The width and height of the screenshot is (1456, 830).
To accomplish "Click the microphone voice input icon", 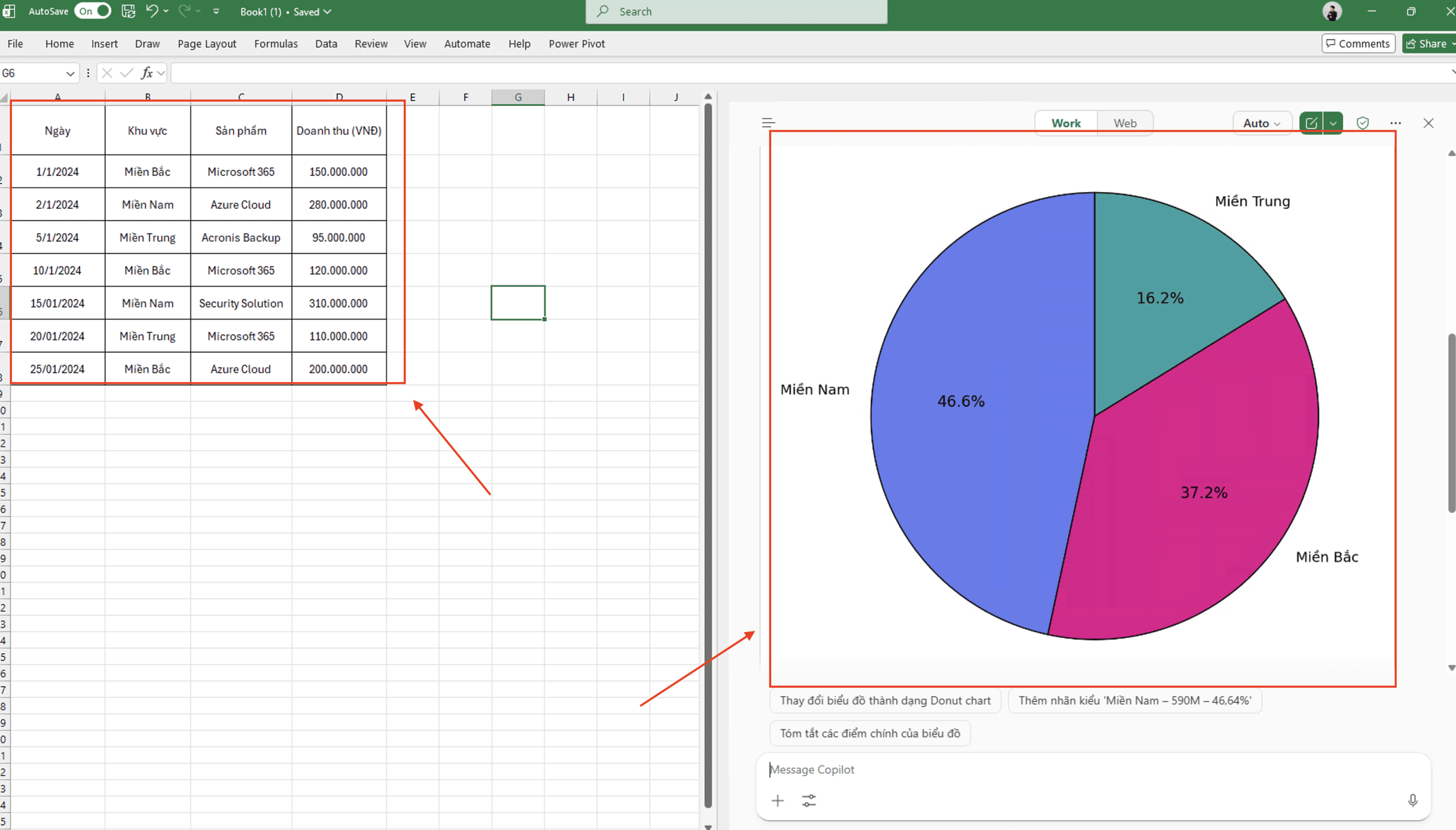I will (x=1412, y=801).
